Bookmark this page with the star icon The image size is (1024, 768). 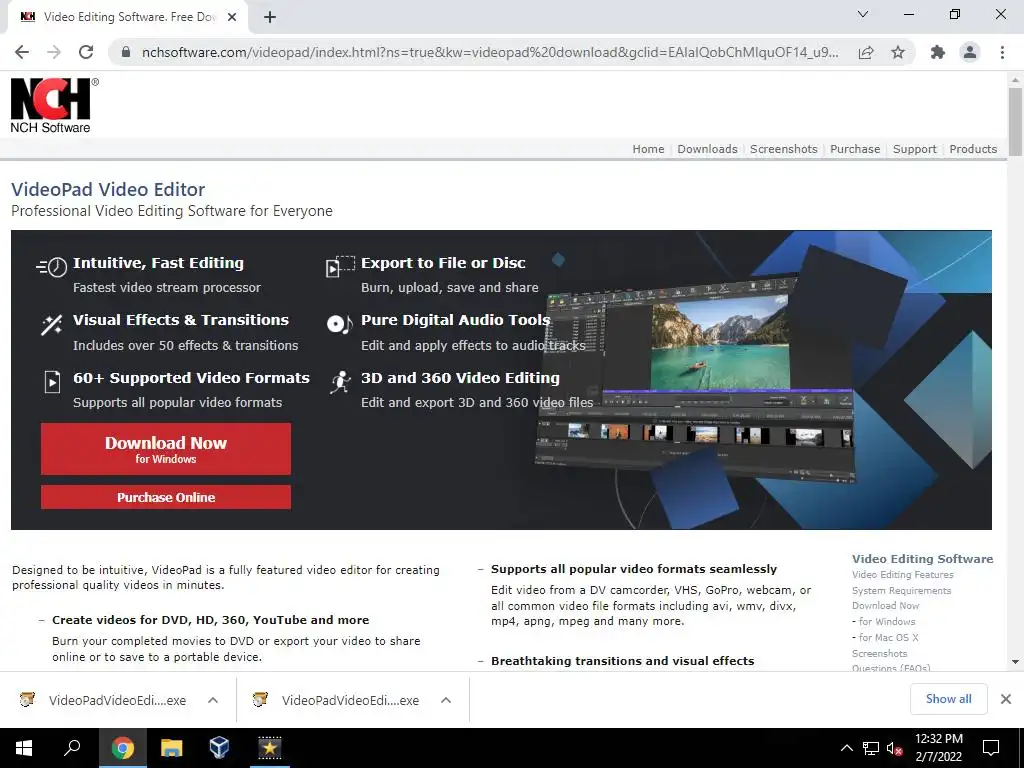tap(898, 52)
